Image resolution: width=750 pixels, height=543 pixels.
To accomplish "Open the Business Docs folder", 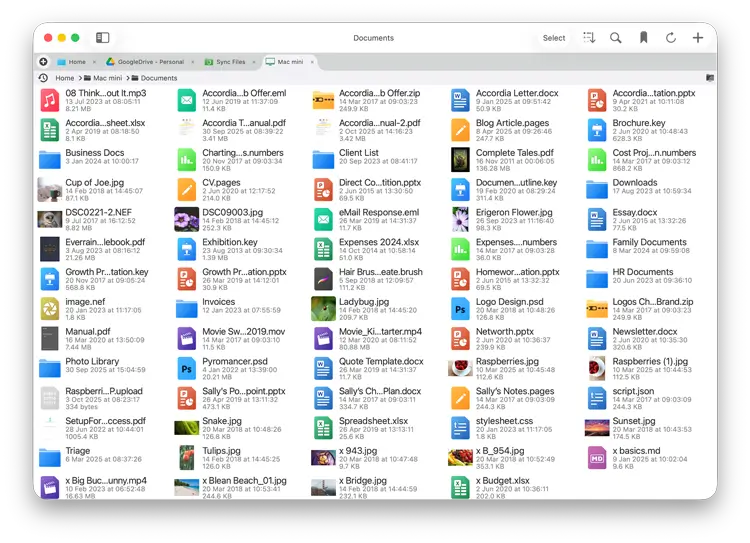I will coord(49,159).
